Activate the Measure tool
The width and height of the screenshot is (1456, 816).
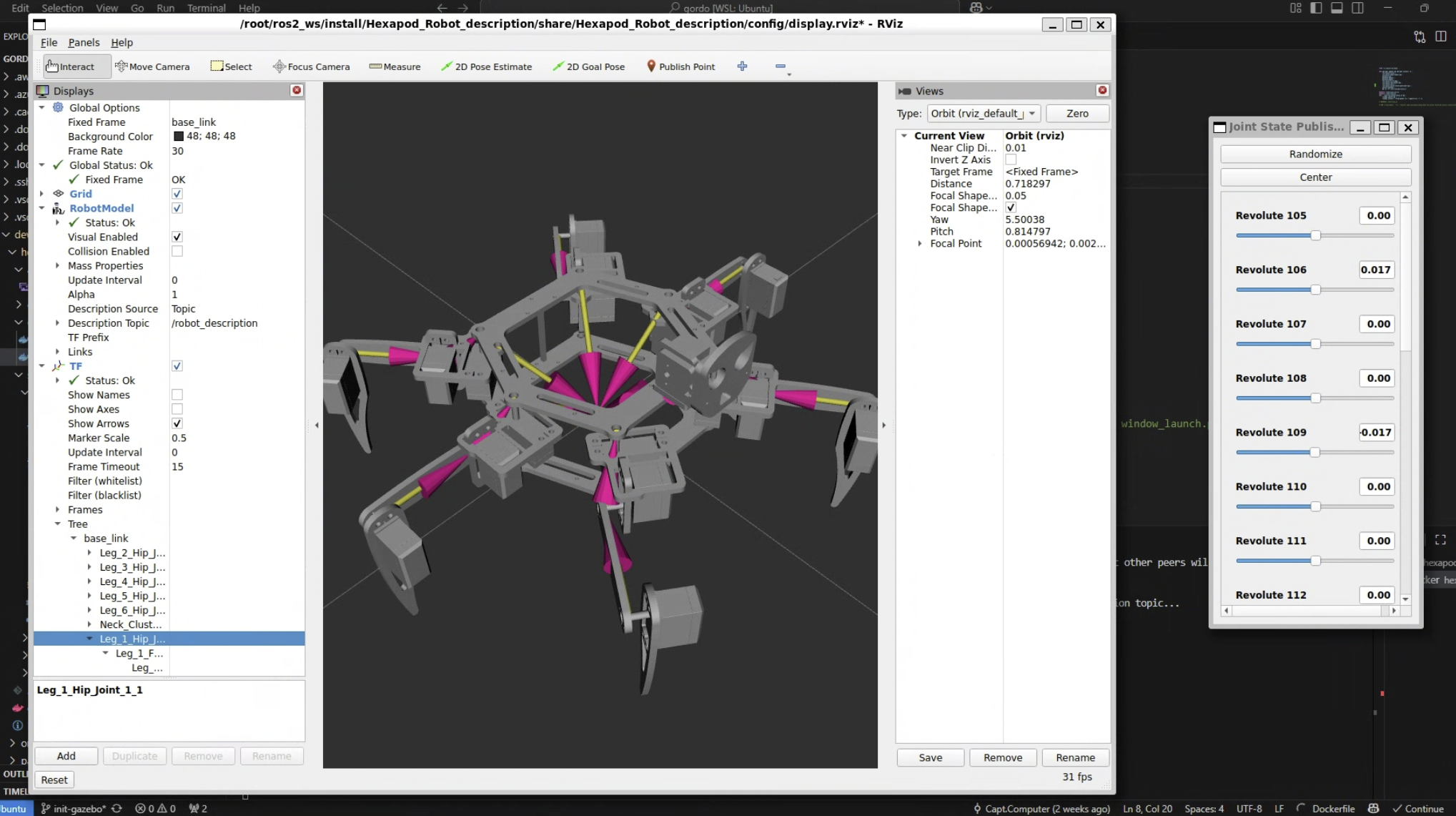click(x=395, y=67)
